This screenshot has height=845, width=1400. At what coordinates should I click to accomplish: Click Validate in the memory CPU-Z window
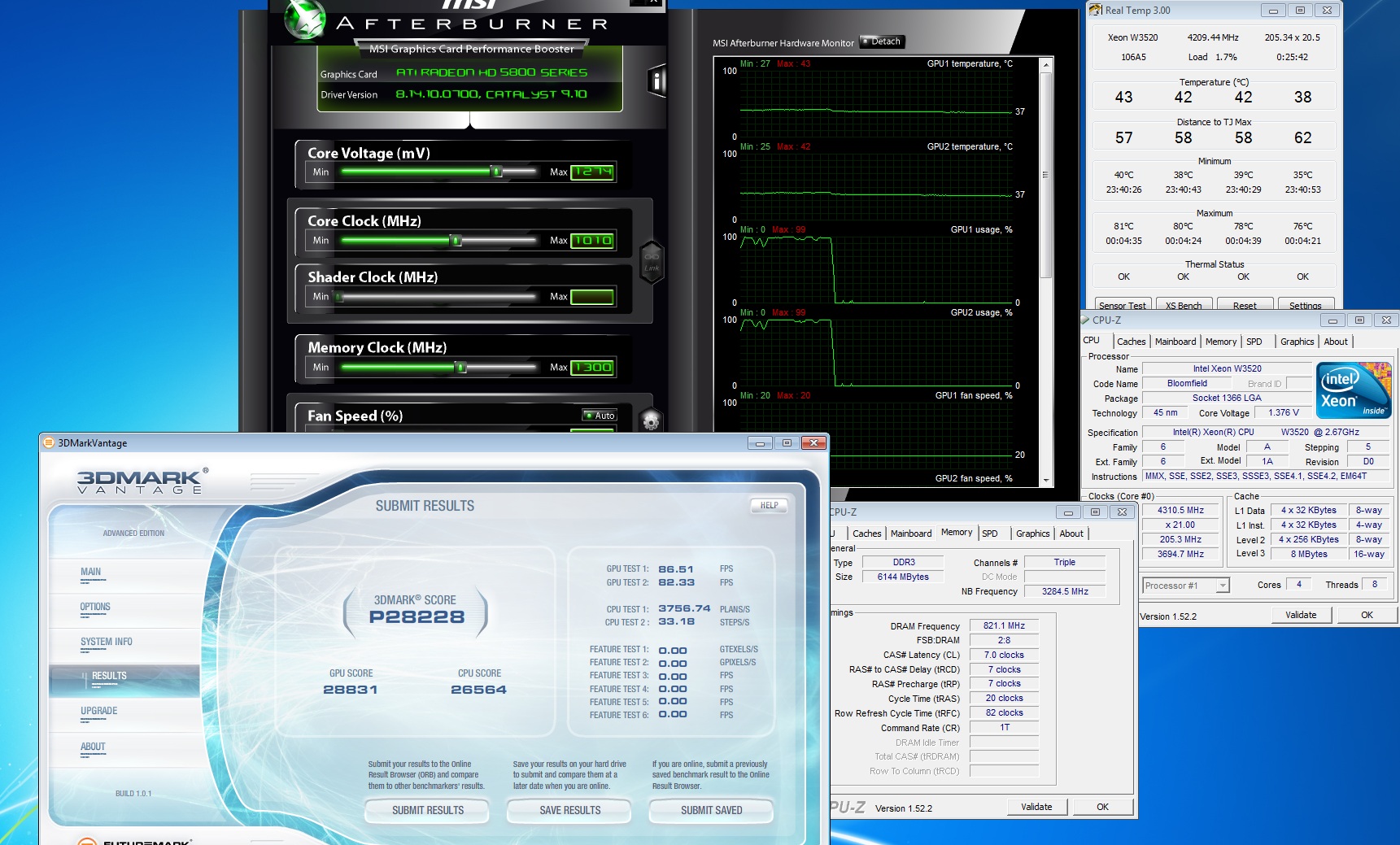[1036, 807]
